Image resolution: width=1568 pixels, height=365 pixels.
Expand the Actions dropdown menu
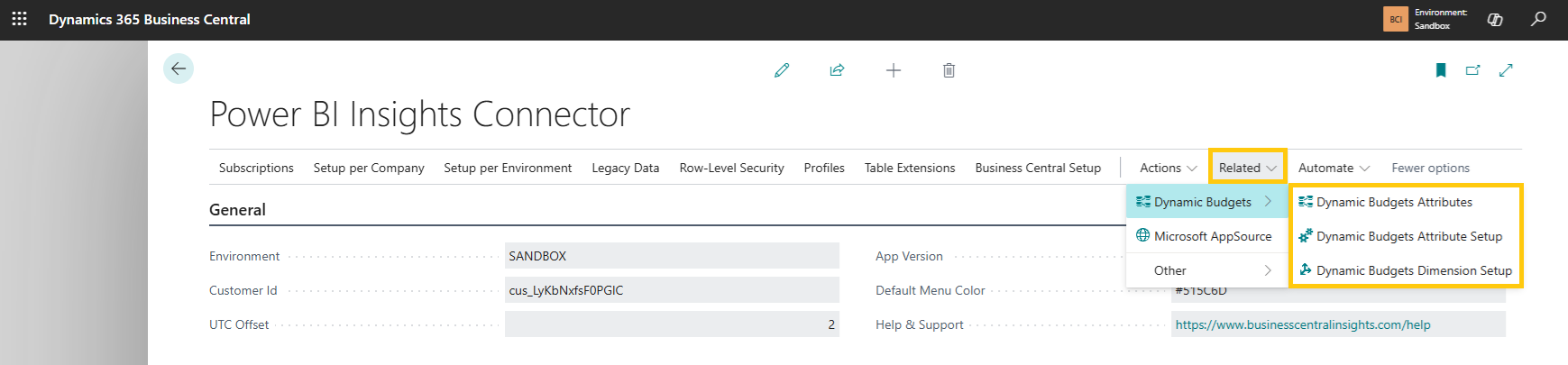(1168, 168)
